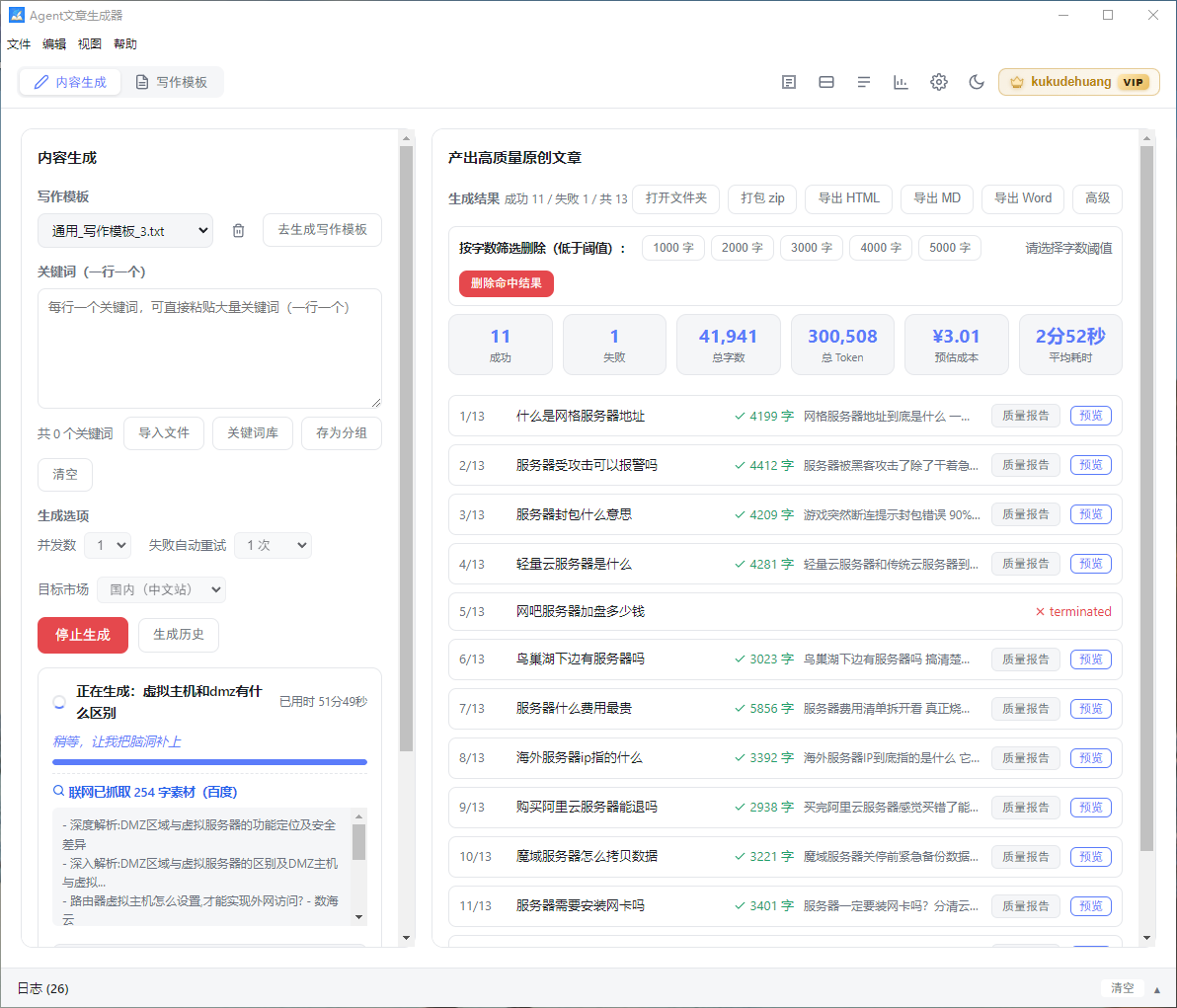Open 质量报告 for 服务器封包什么意思
This screenshot has height=1008, width=1177.
click(x=1025, y=515)
